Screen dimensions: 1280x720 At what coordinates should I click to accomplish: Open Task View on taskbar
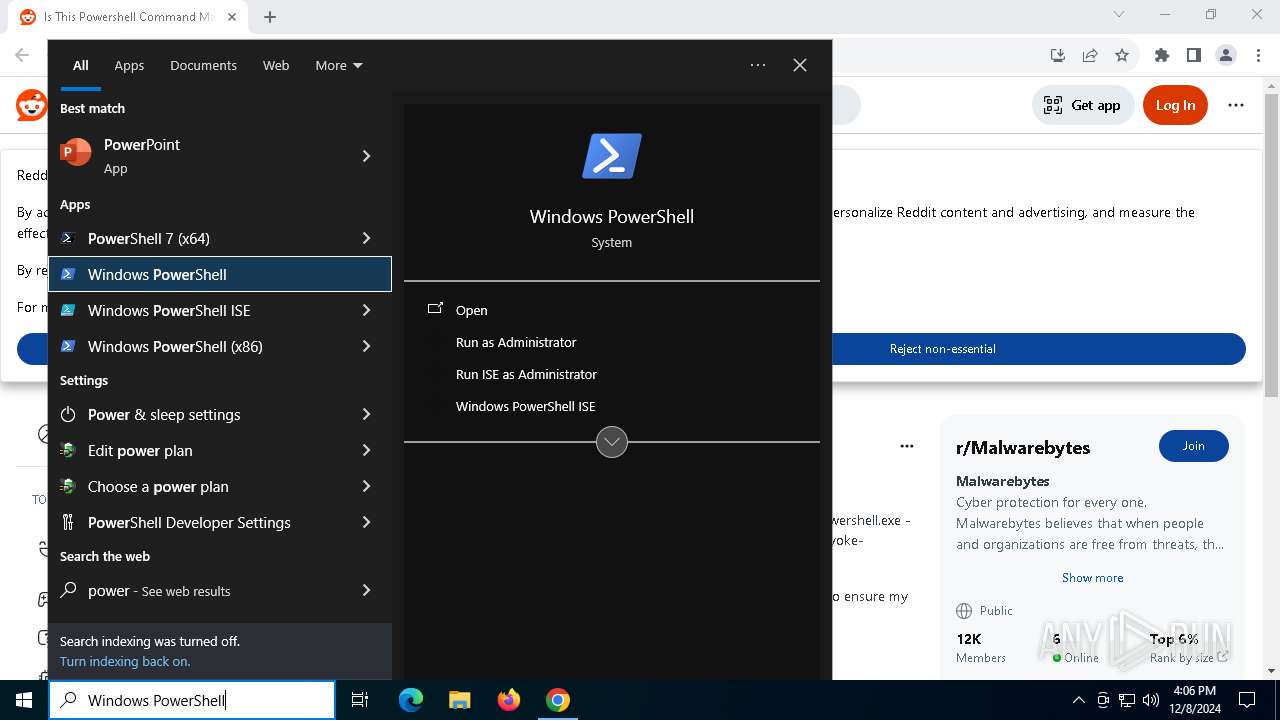(360, 700)
